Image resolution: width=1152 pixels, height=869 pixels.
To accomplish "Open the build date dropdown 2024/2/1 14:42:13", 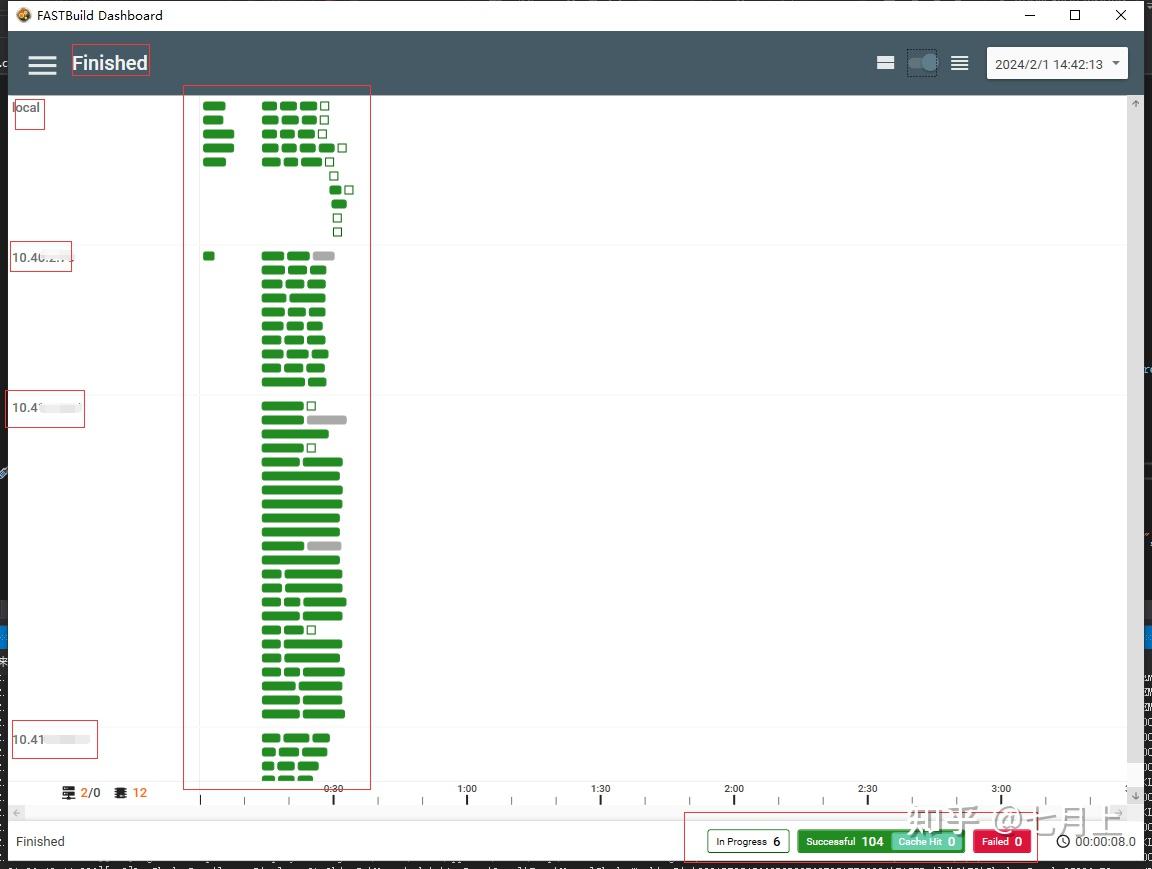I will tap(1056, 64).
